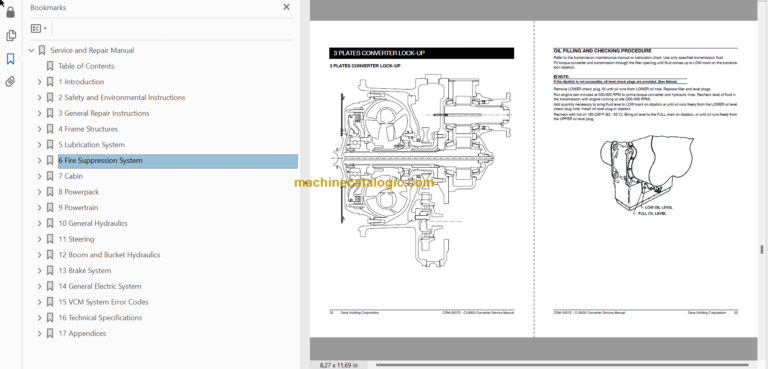Viewport: 768px width, 369px height.
Task: Expand the 14 General Electric System chevron
Action: pos(40,286)
